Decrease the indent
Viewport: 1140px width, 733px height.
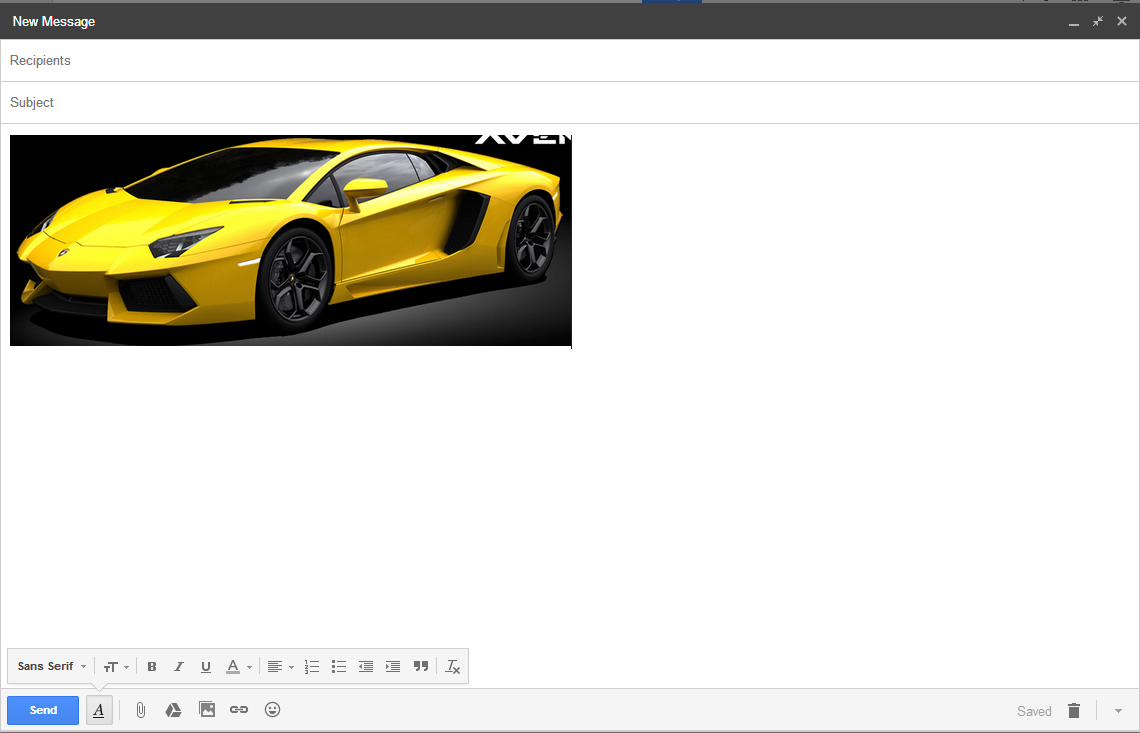[x=366, y=666]
